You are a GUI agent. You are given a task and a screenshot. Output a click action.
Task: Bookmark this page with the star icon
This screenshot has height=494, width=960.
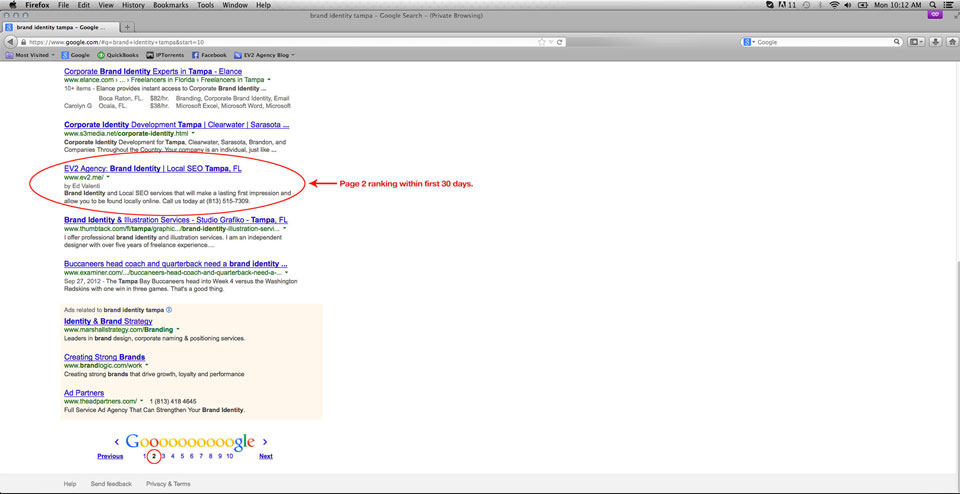(543, 42)
